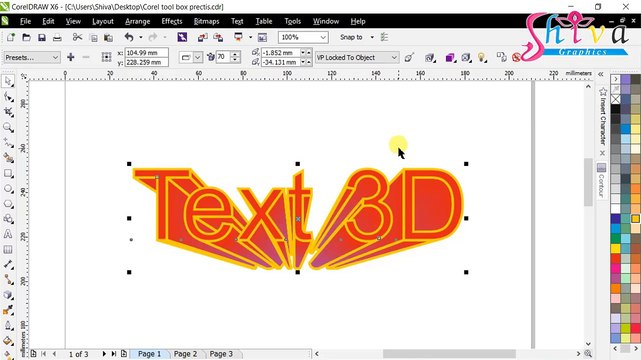Click the x position field 104.99 mm
Viewport: 641px width, 360px height.
click(146, 53)
